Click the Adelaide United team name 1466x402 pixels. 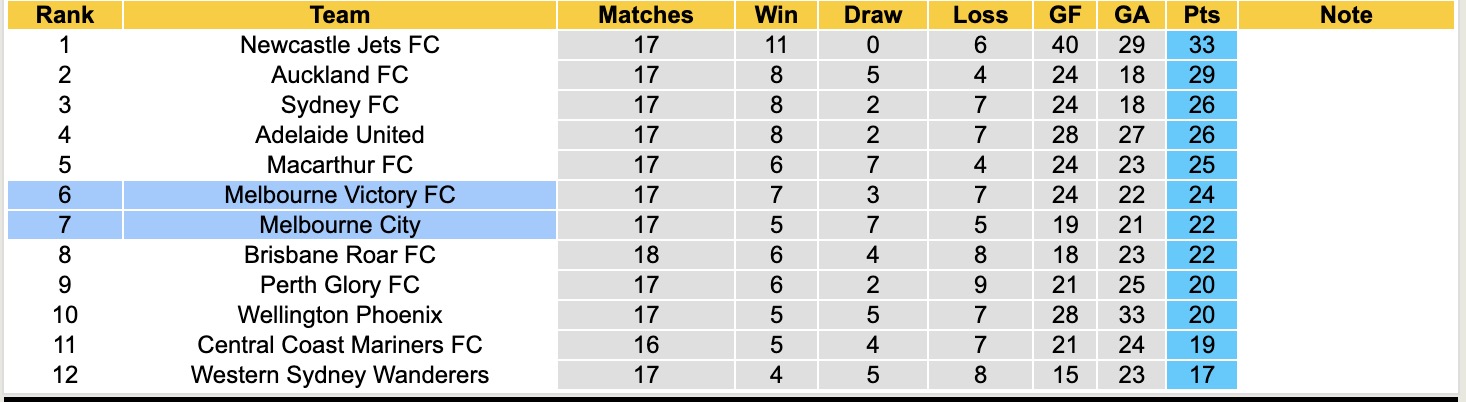point(340,135)
